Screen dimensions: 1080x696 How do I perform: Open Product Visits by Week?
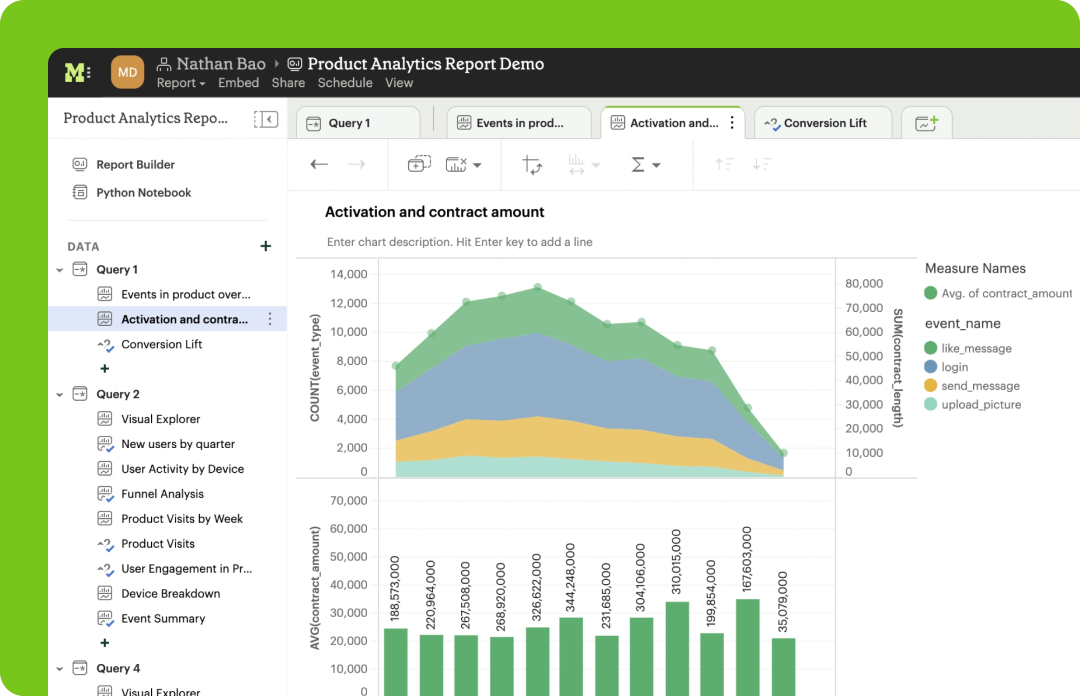182,519
